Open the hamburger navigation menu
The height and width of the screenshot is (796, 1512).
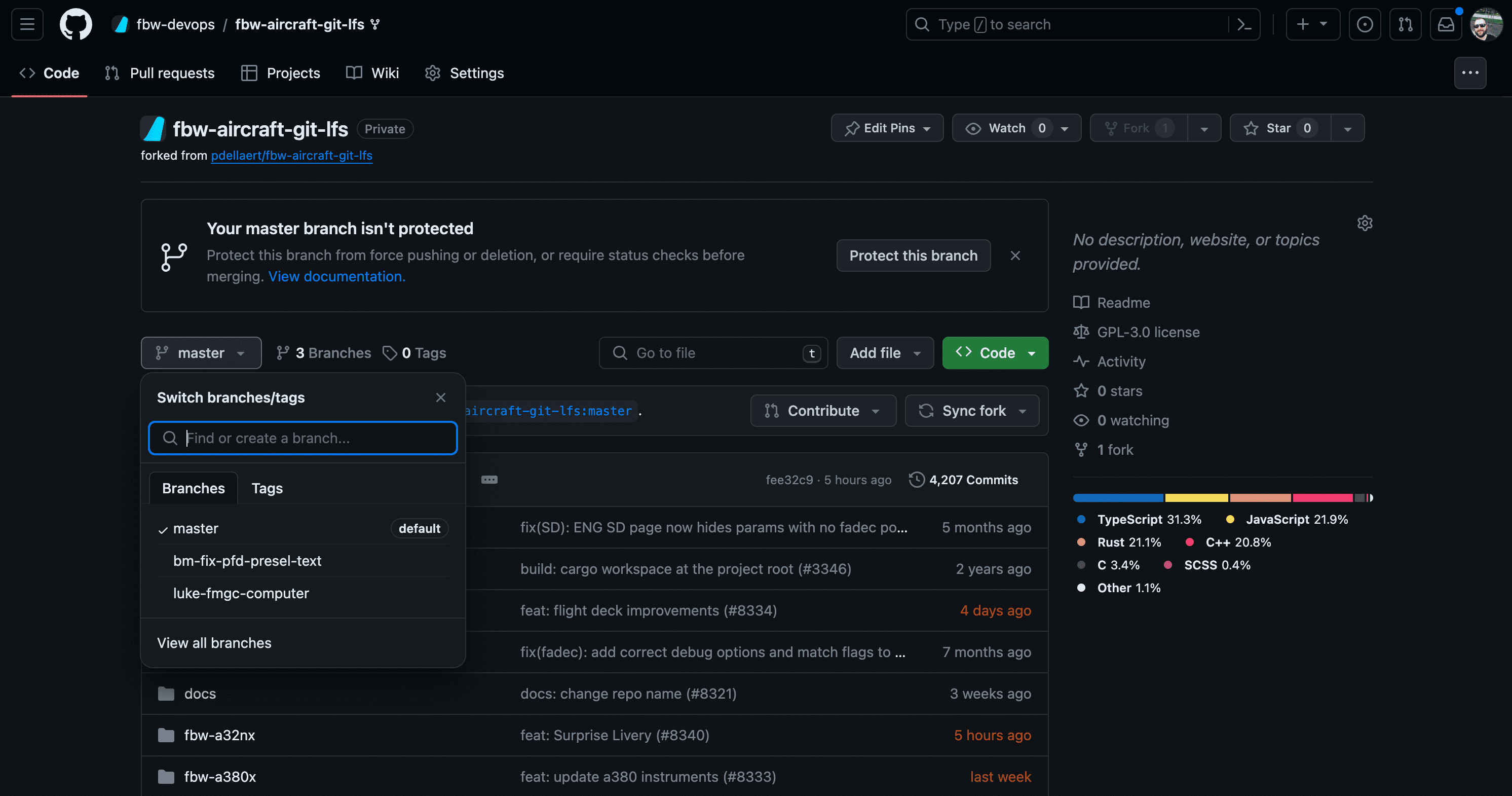[27, 24]
